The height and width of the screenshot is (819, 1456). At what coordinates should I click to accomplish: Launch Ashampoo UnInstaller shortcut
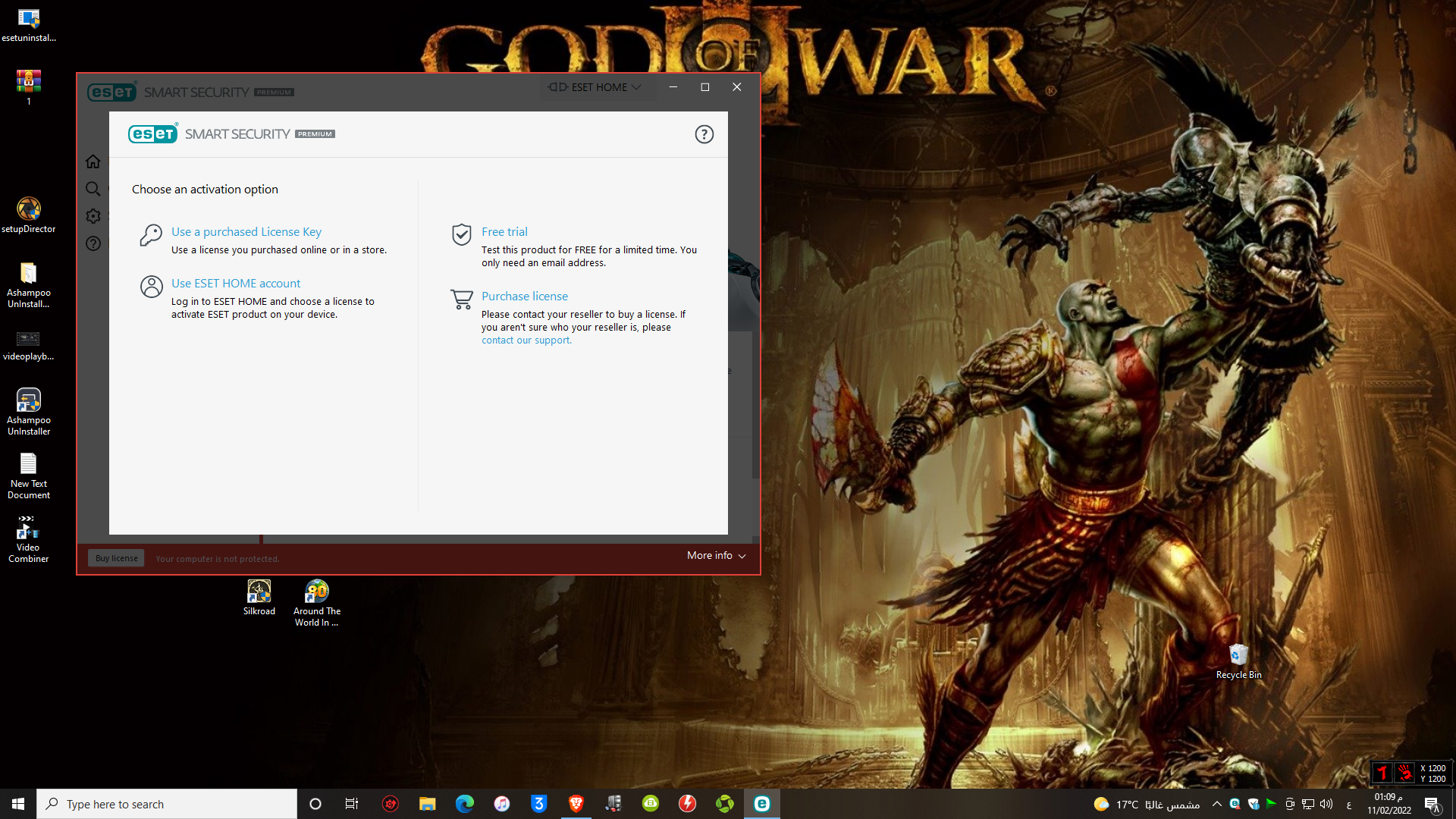[29, 413]
